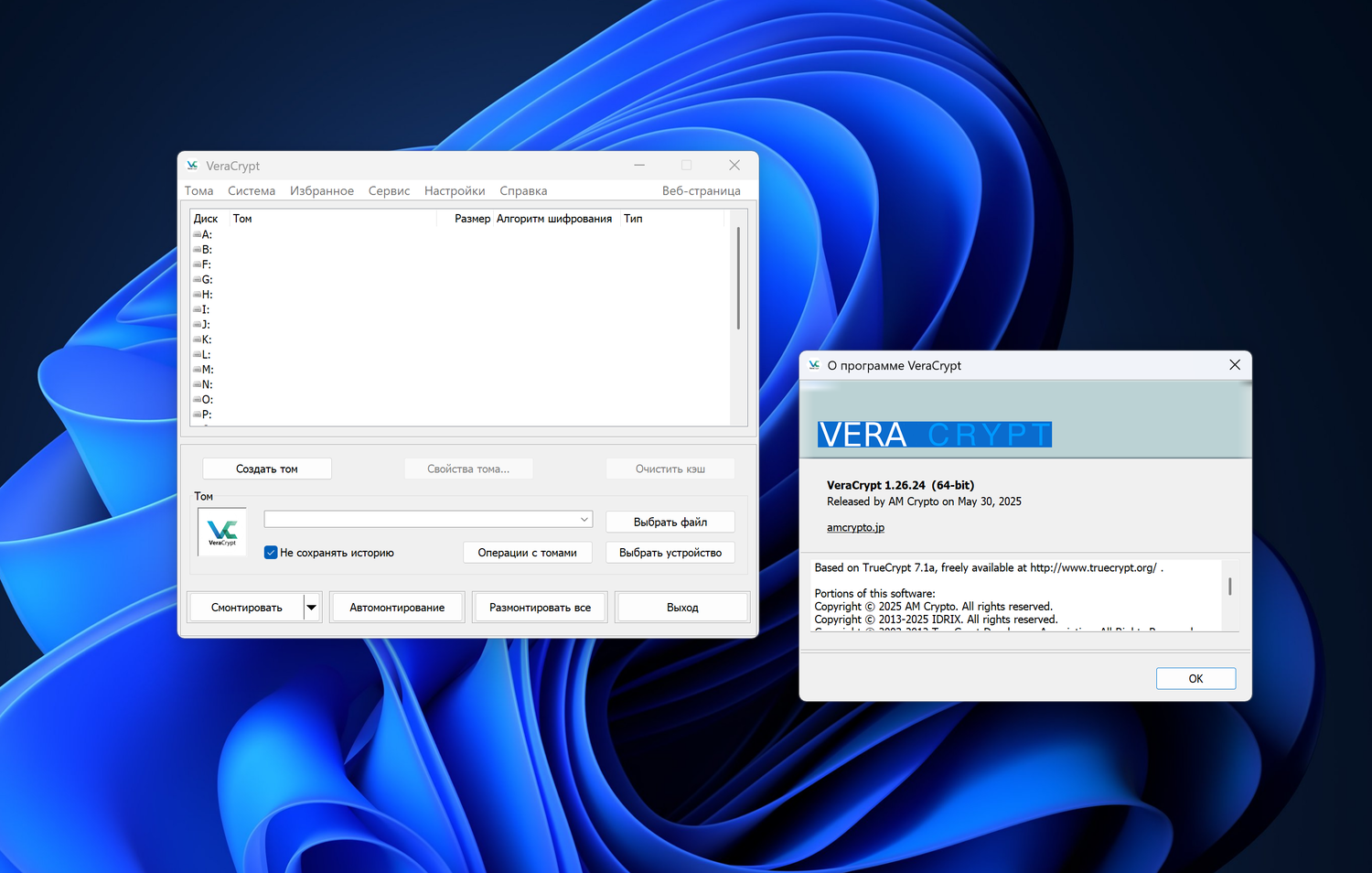This screenshot has height=873, width=1372.
Task: Open the Сервис menu
Action: click(x=390, y=191)
